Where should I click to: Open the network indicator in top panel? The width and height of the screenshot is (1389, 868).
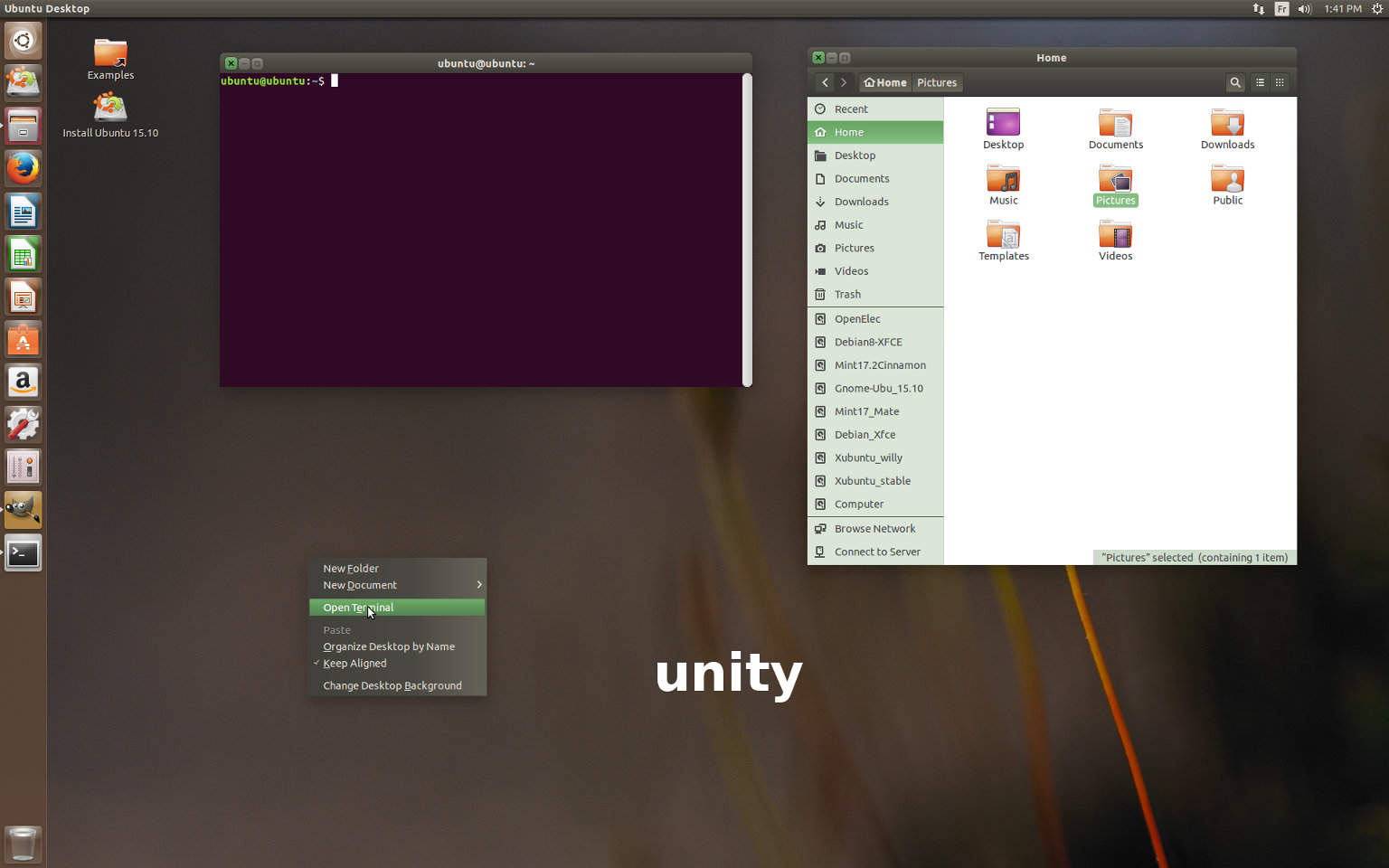coord(1259,8)
